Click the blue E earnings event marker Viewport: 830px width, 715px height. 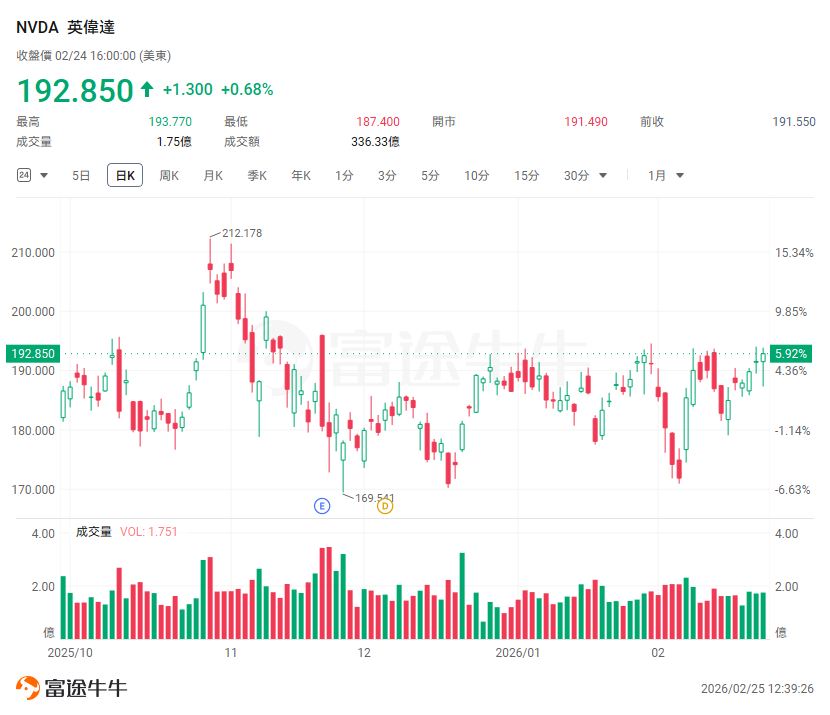pyautogui.click(x=322, y=506)
